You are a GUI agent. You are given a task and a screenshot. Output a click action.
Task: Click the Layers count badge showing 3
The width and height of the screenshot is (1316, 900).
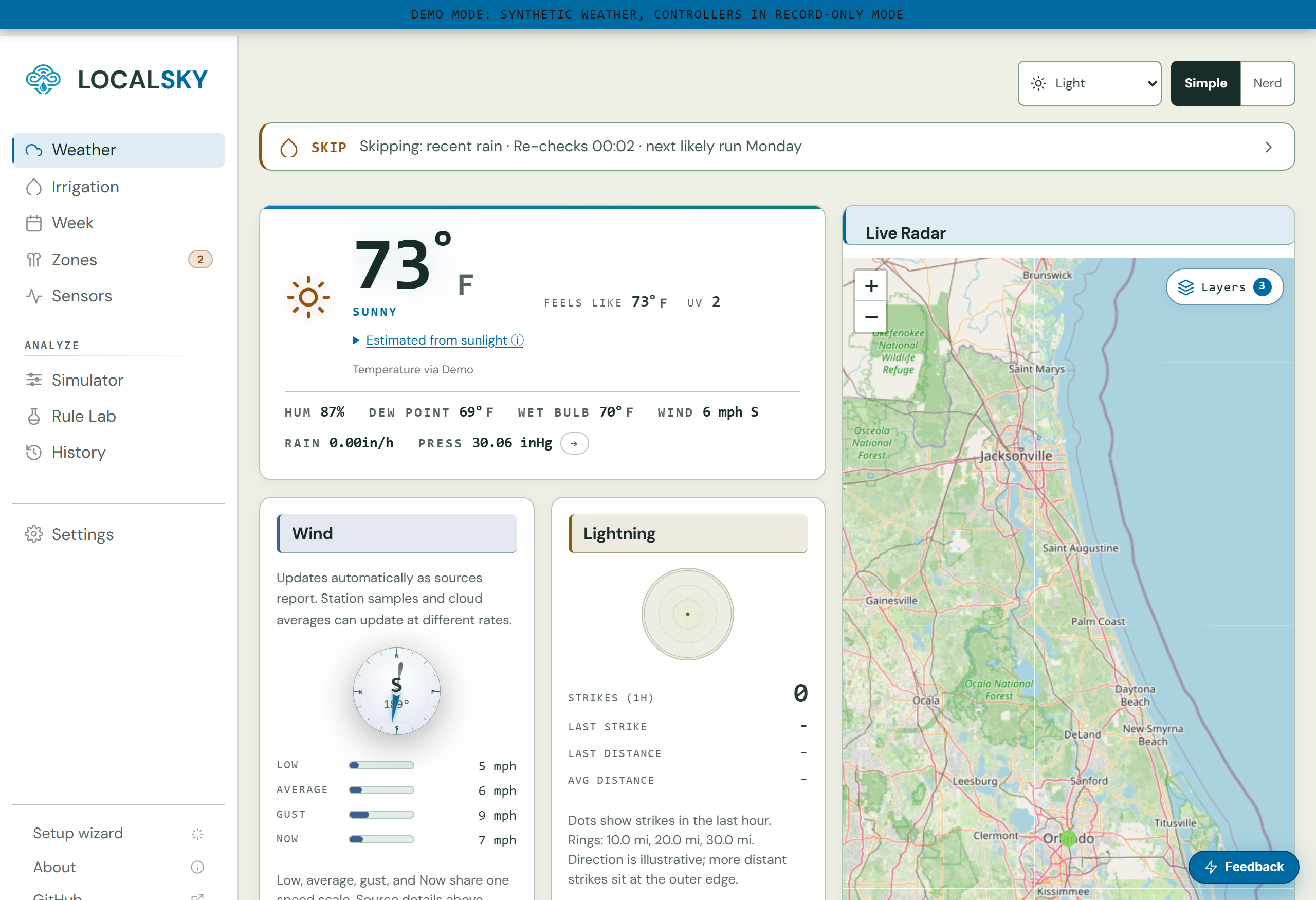point(1262,286)
